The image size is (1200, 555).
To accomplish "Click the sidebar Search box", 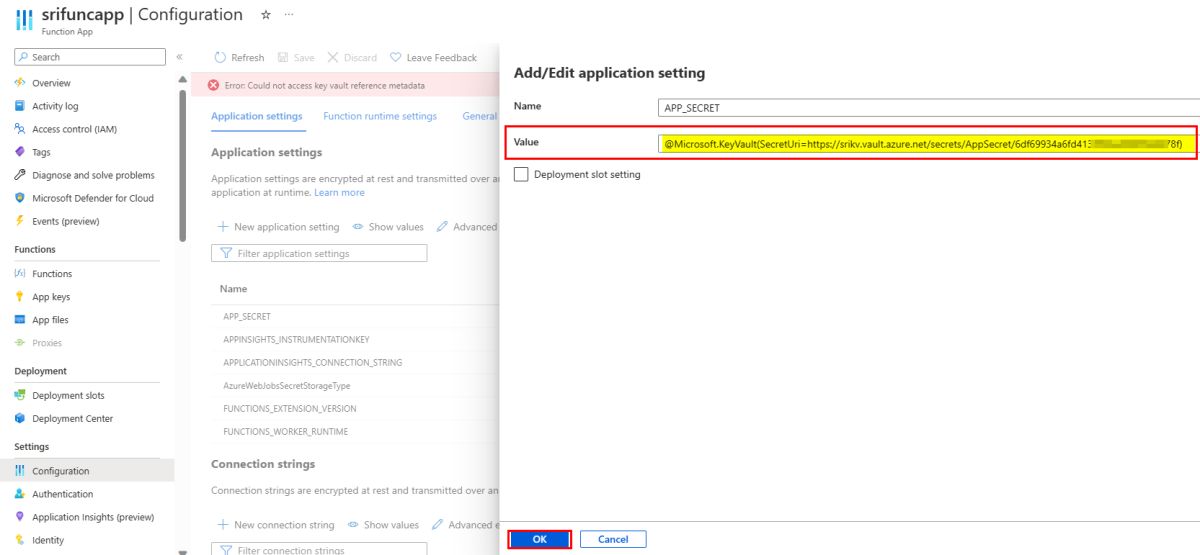I will tap(90, 57).
